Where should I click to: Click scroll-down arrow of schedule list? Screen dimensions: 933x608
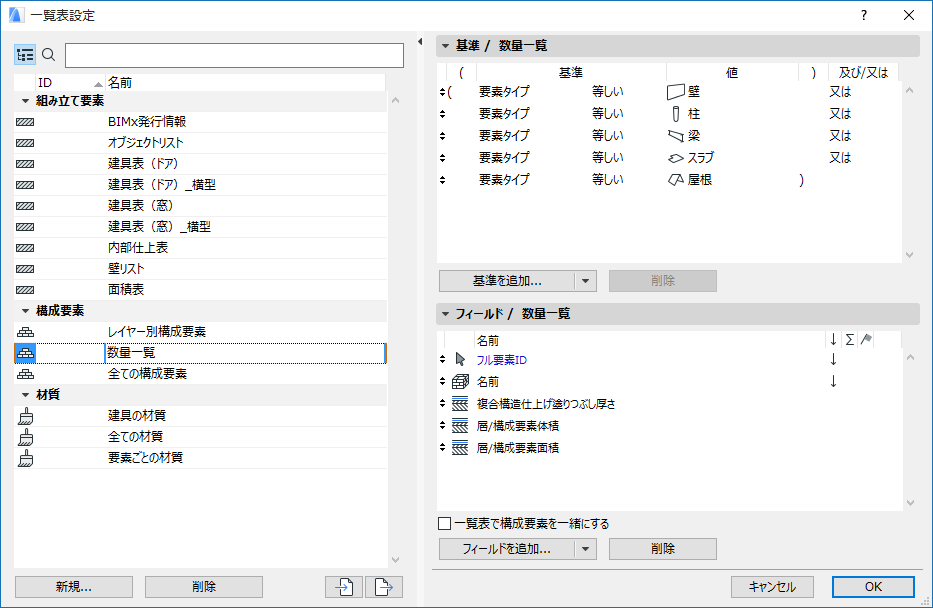point(396,560)
